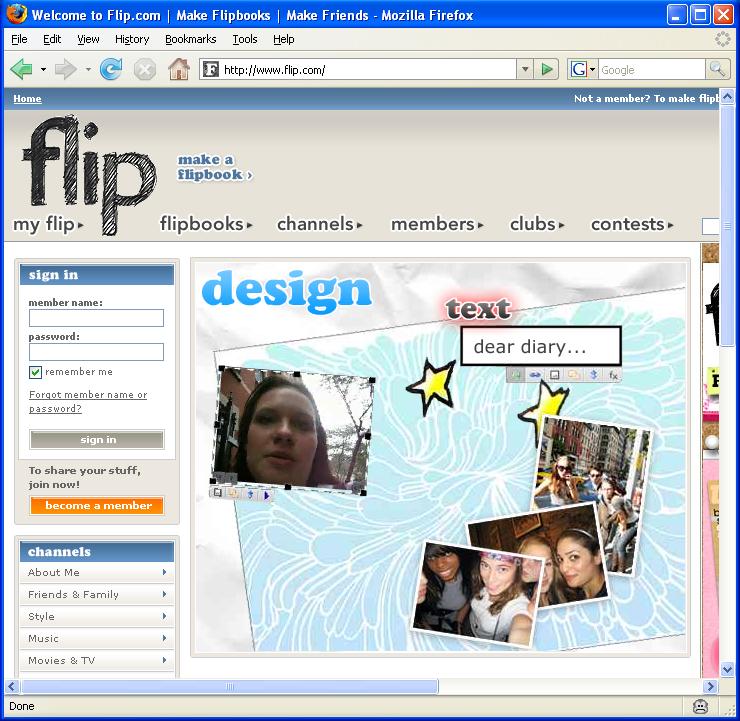This screenshot has width=740, height=721.
Task: Open the History menu
Action: click(x=132, y=39)
